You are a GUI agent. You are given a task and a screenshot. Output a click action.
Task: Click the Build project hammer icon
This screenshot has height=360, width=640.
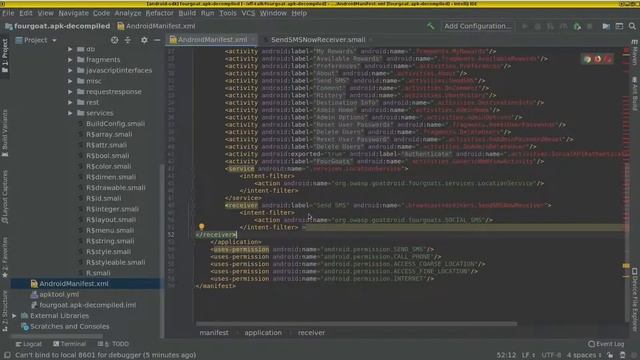pos(431,26)
